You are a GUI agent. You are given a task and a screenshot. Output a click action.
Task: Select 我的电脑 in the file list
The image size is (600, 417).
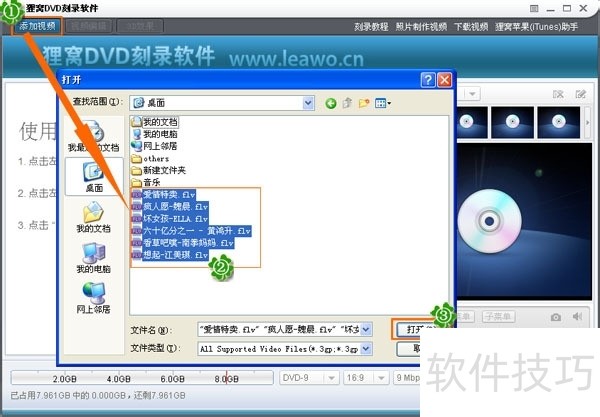tap(155, 134)
